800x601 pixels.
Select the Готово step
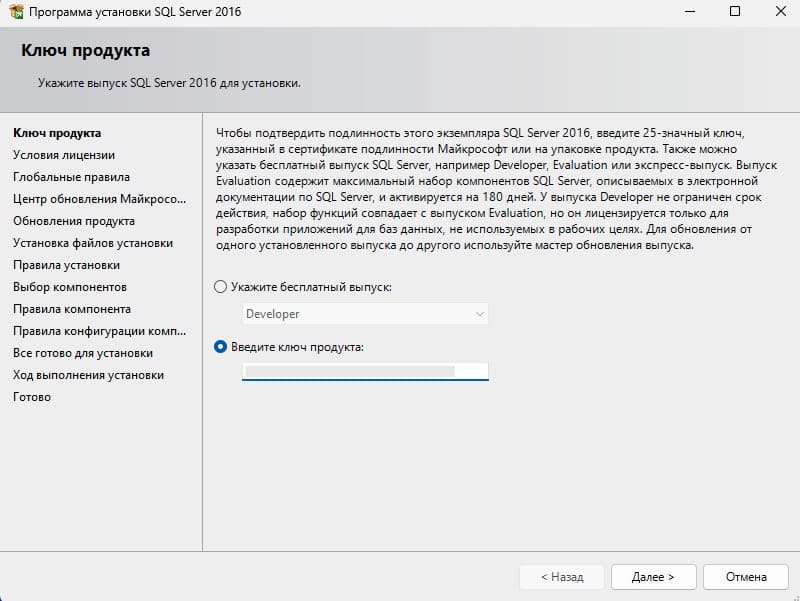point(32,397)
